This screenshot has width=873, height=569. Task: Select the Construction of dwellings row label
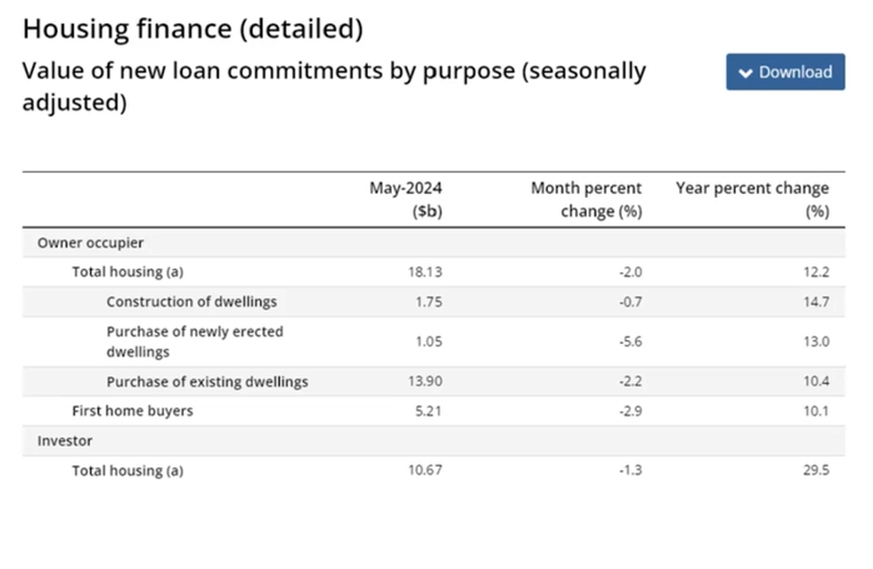coord(191,302)
